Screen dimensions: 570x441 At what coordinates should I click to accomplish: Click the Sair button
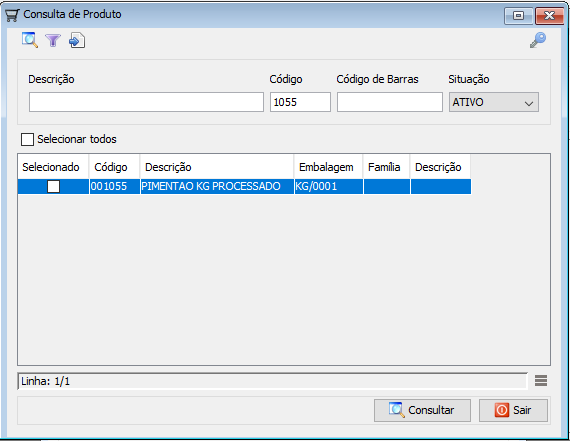pyautogui.click(x=513, y=410)
